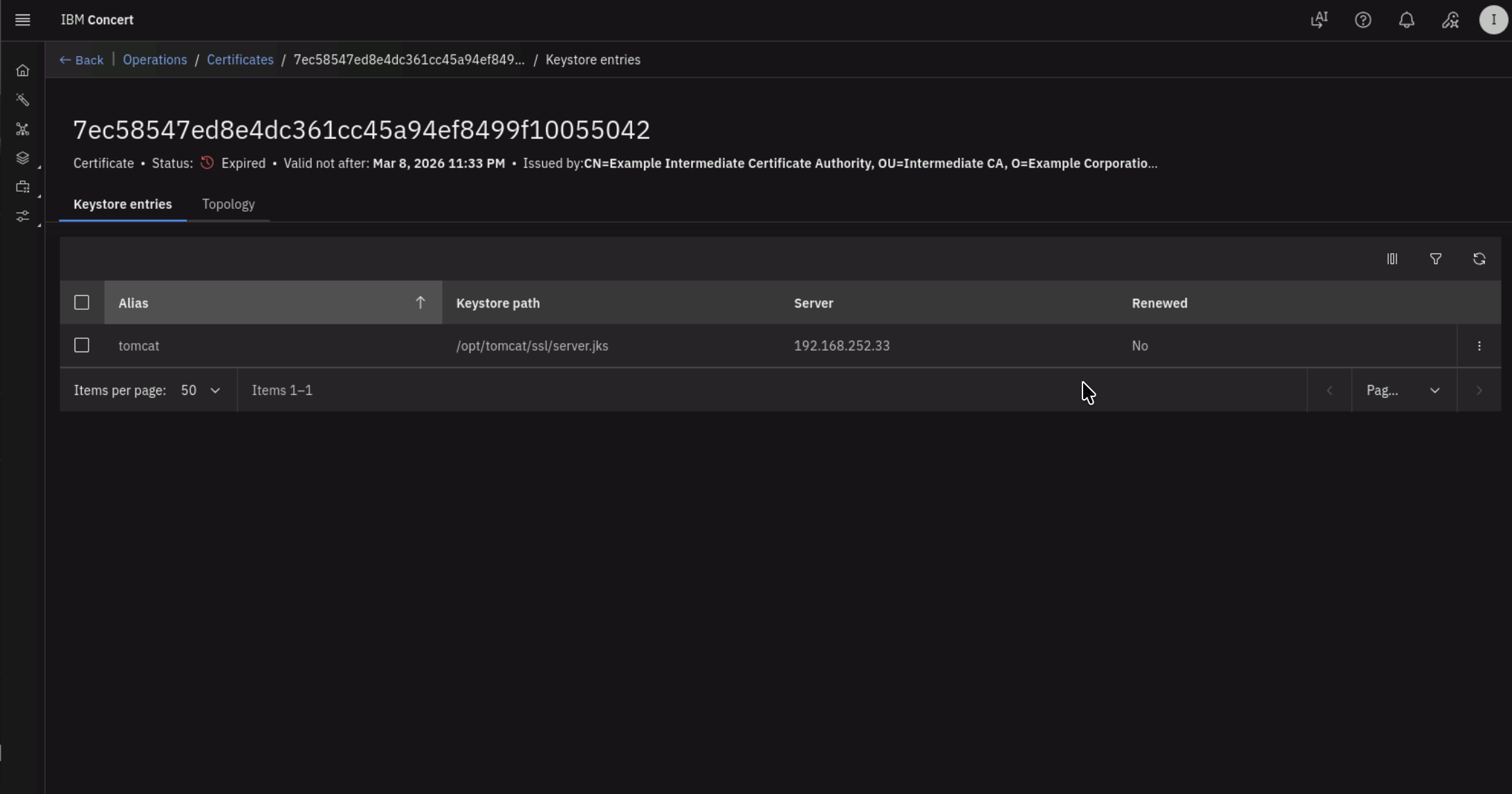
Task: Open the notifications bell
Action: (1406, 20)
